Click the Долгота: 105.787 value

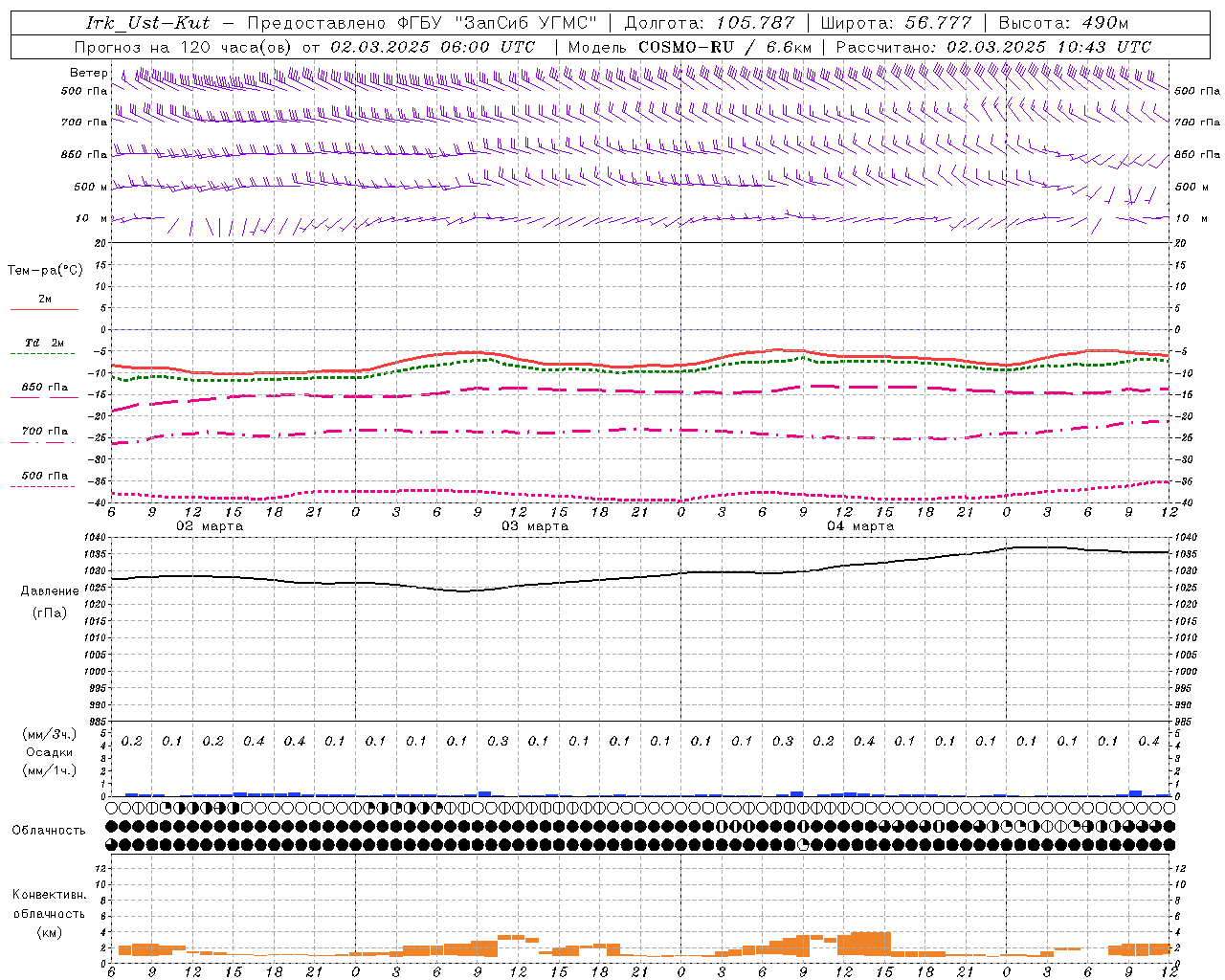click(709, 23)
